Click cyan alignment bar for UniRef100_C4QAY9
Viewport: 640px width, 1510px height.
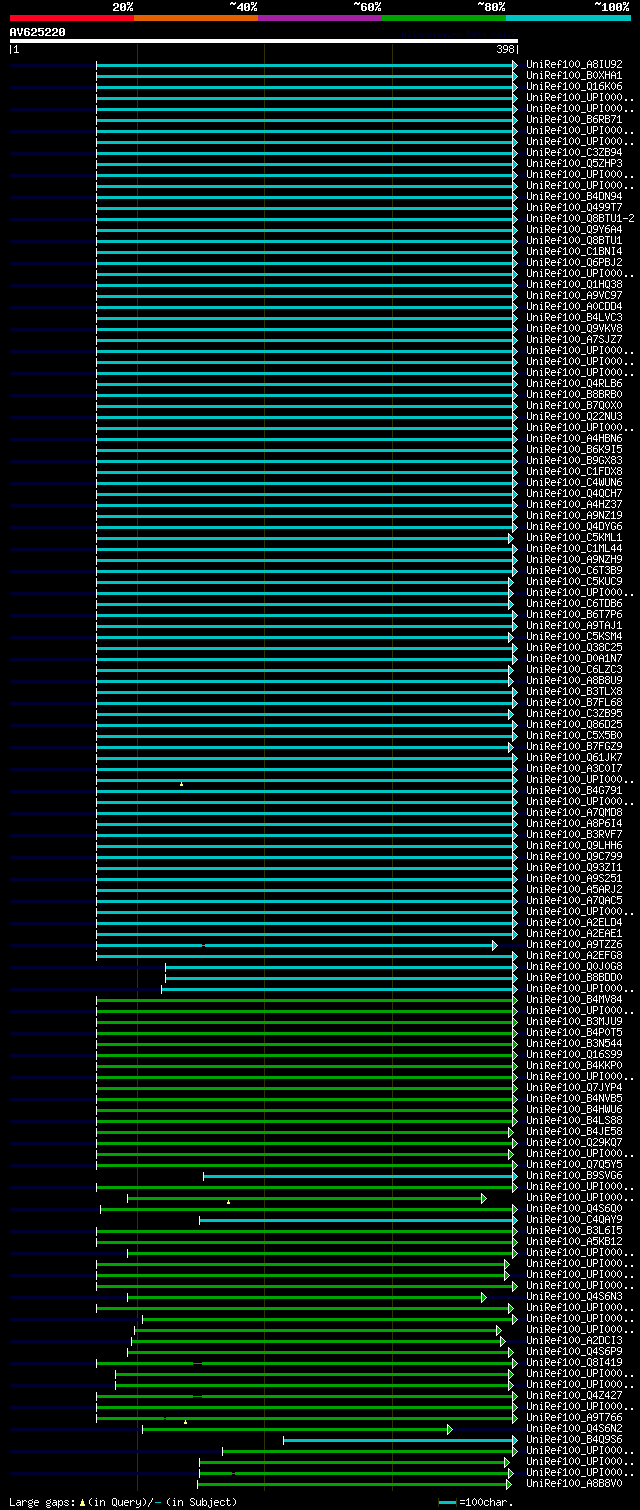355,1220
